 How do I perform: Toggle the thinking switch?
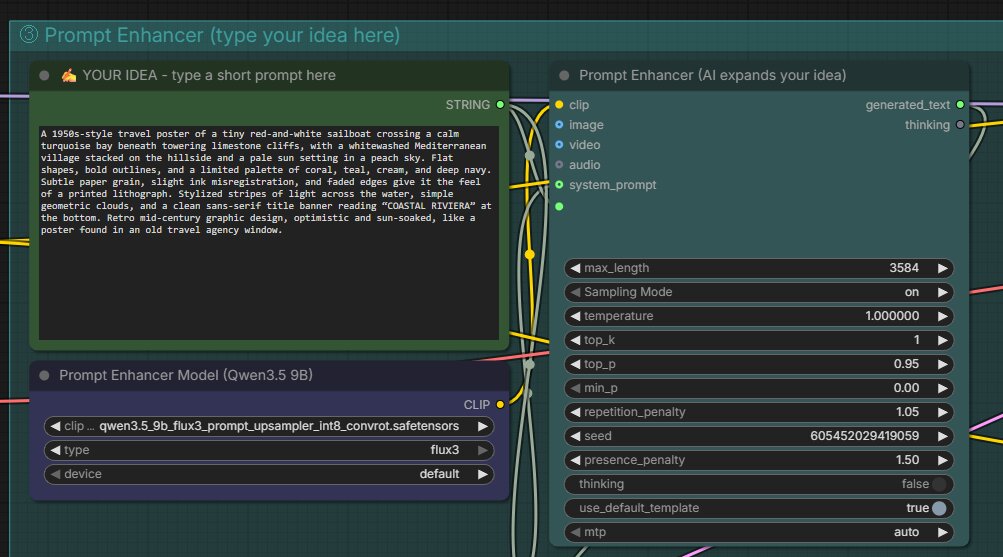point(939,484)
